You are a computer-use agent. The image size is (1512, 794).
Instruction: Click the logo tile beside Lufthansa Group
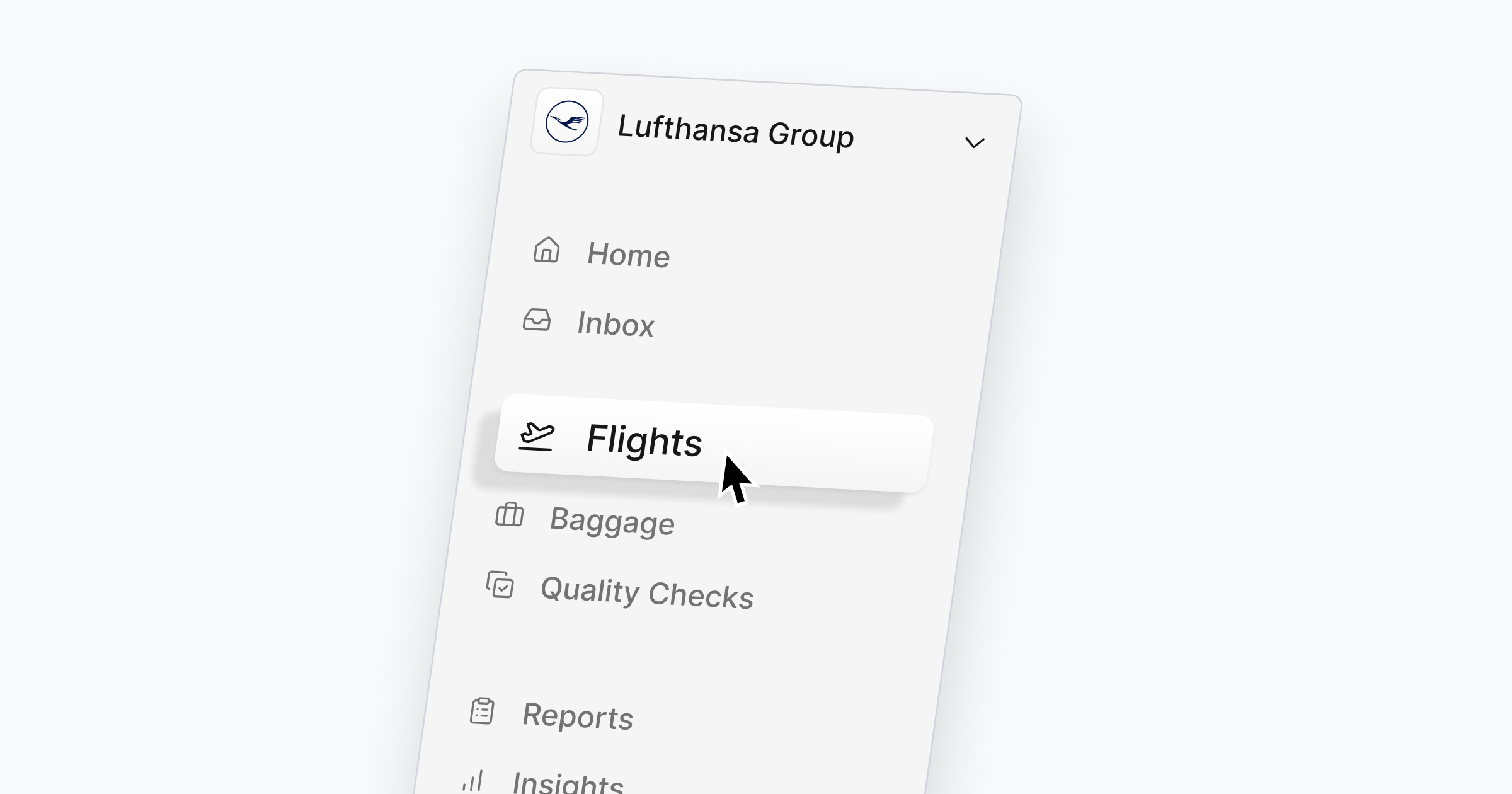[567, 122]
